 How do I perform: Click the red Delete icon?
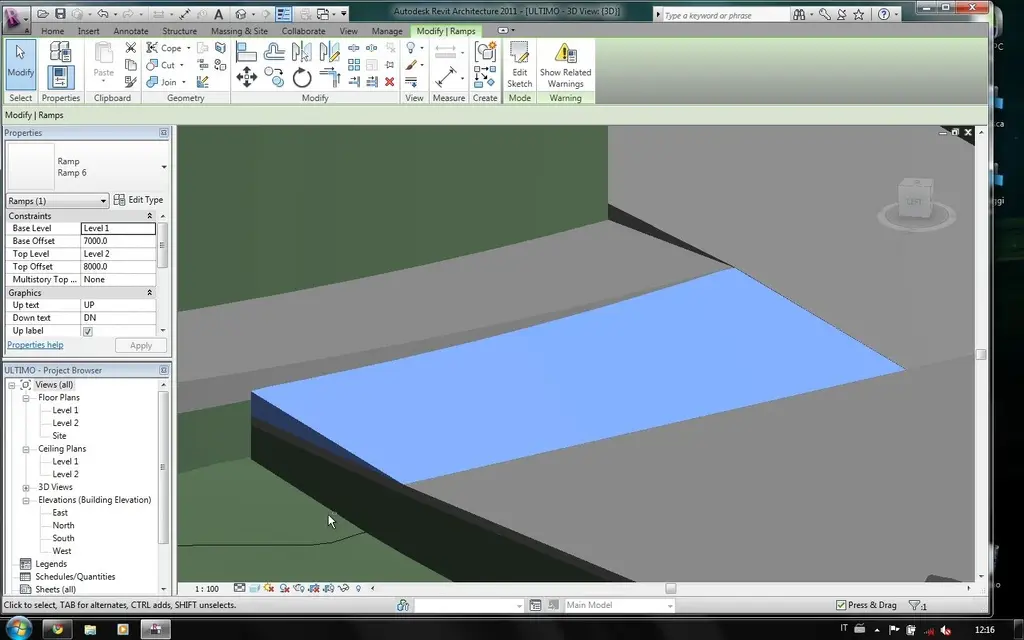389,82
